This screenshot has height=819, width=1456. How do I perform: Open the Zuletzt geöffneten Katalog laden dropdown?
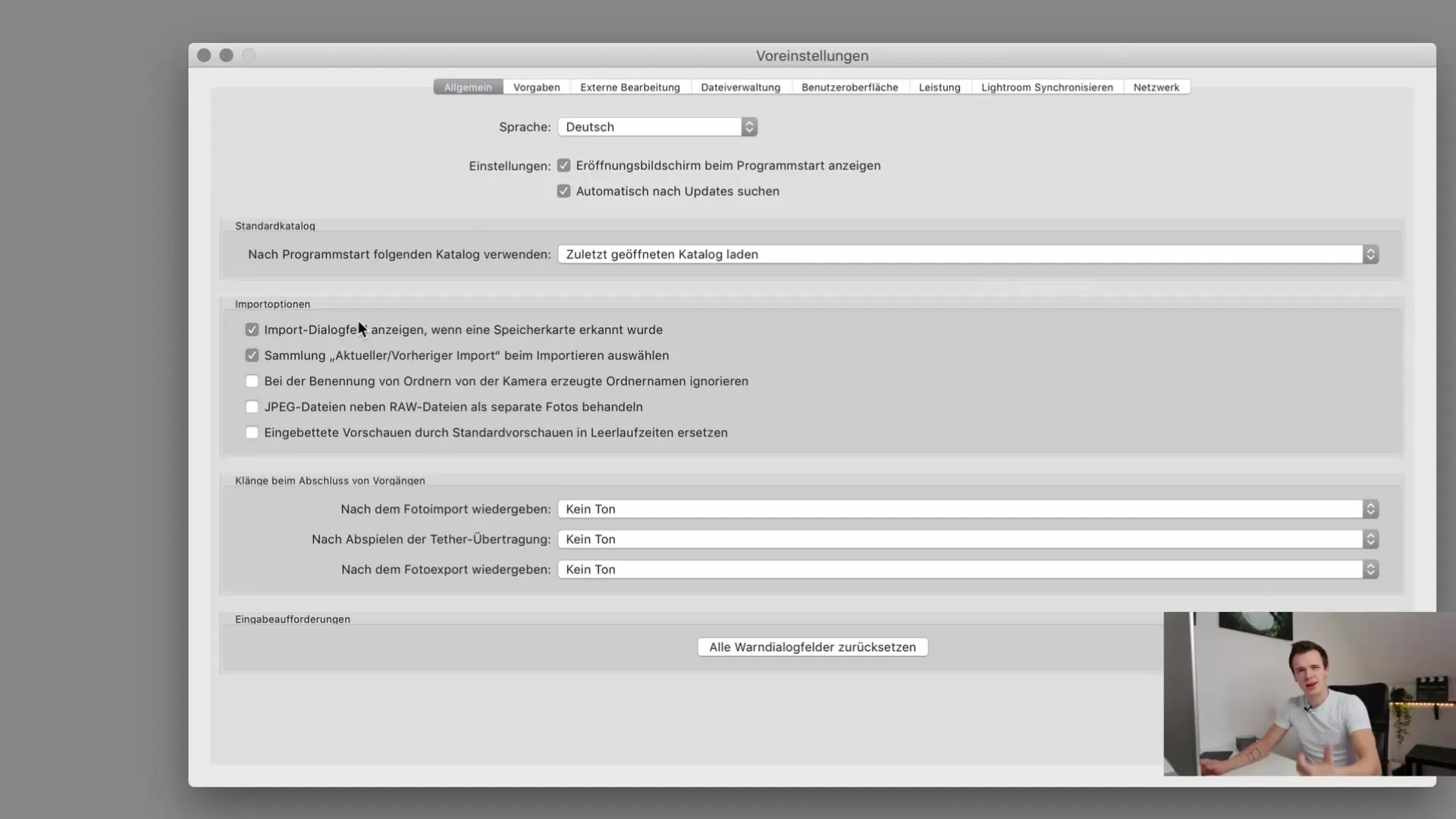tap(968, 254)
